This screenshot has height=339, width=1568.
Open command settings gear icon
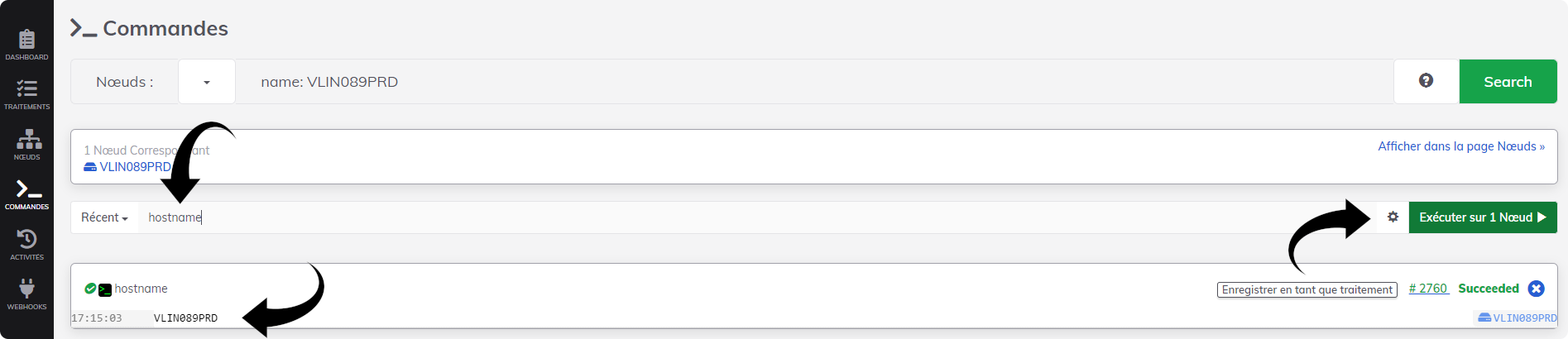[x=1393, y=217]
